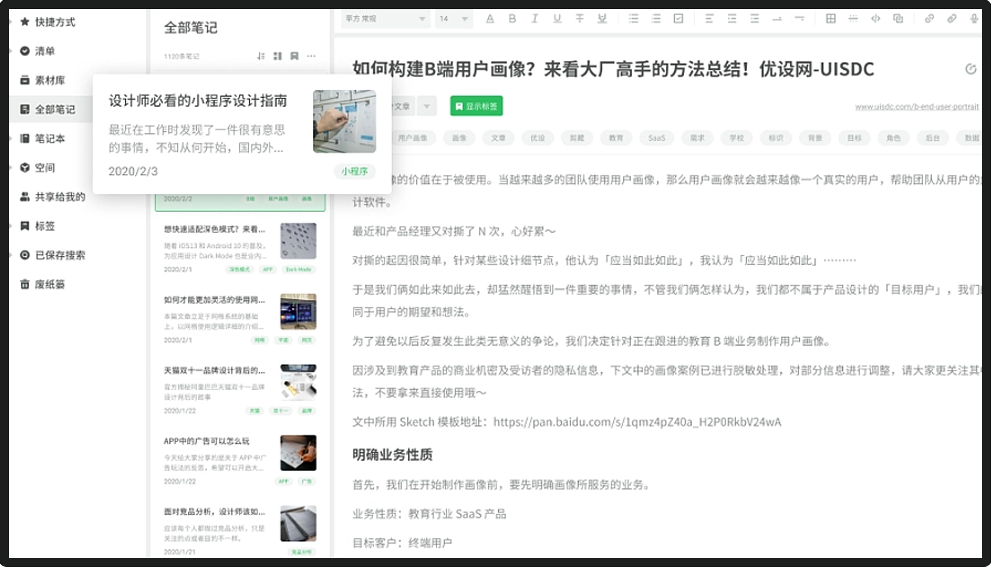Screen dimensions: 991x567
Task: Toggle the bulleted list formatting
Action: point(634,18)
